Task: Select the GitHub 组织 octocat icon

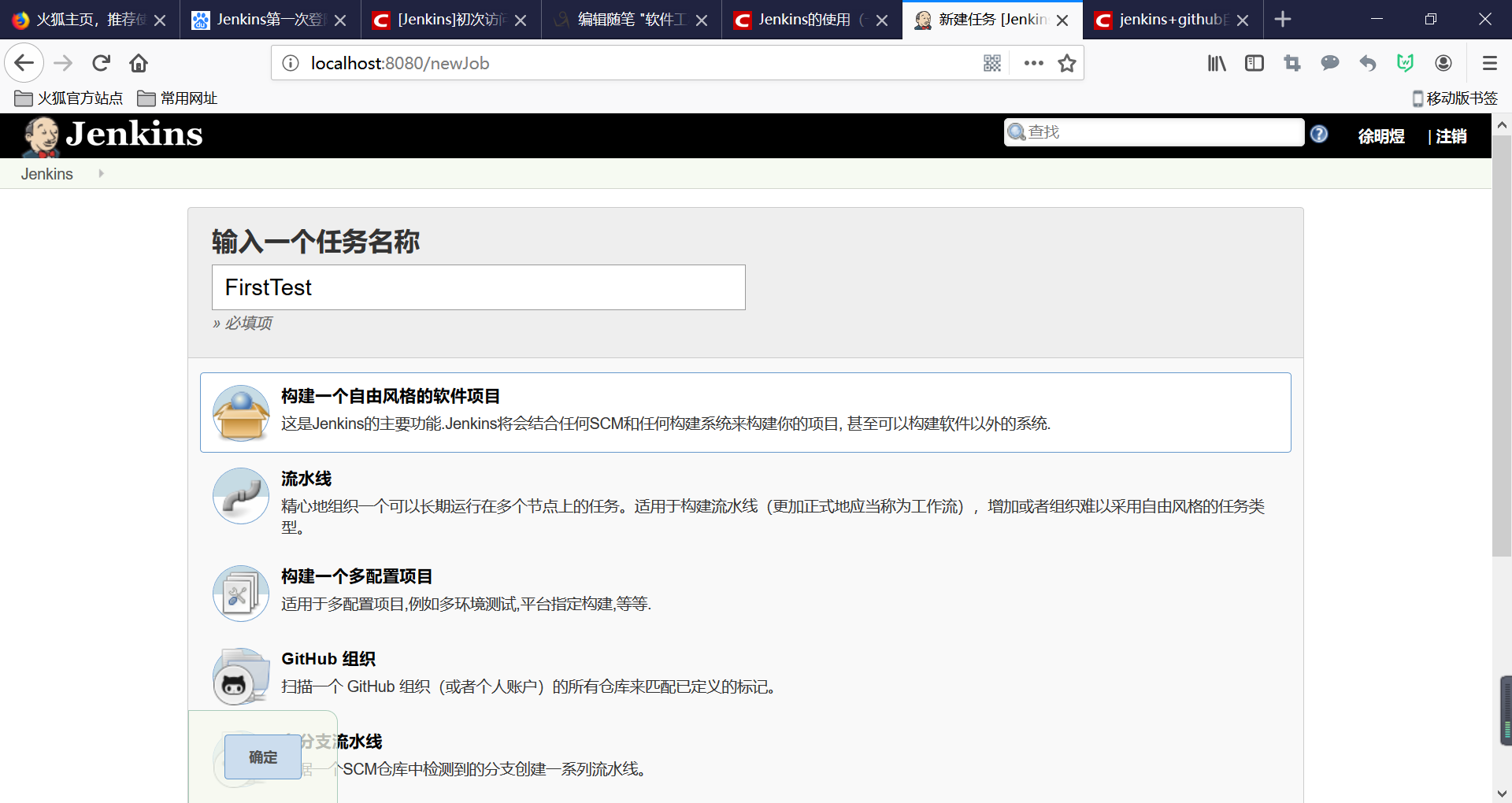Action: (x=241, y=675)
